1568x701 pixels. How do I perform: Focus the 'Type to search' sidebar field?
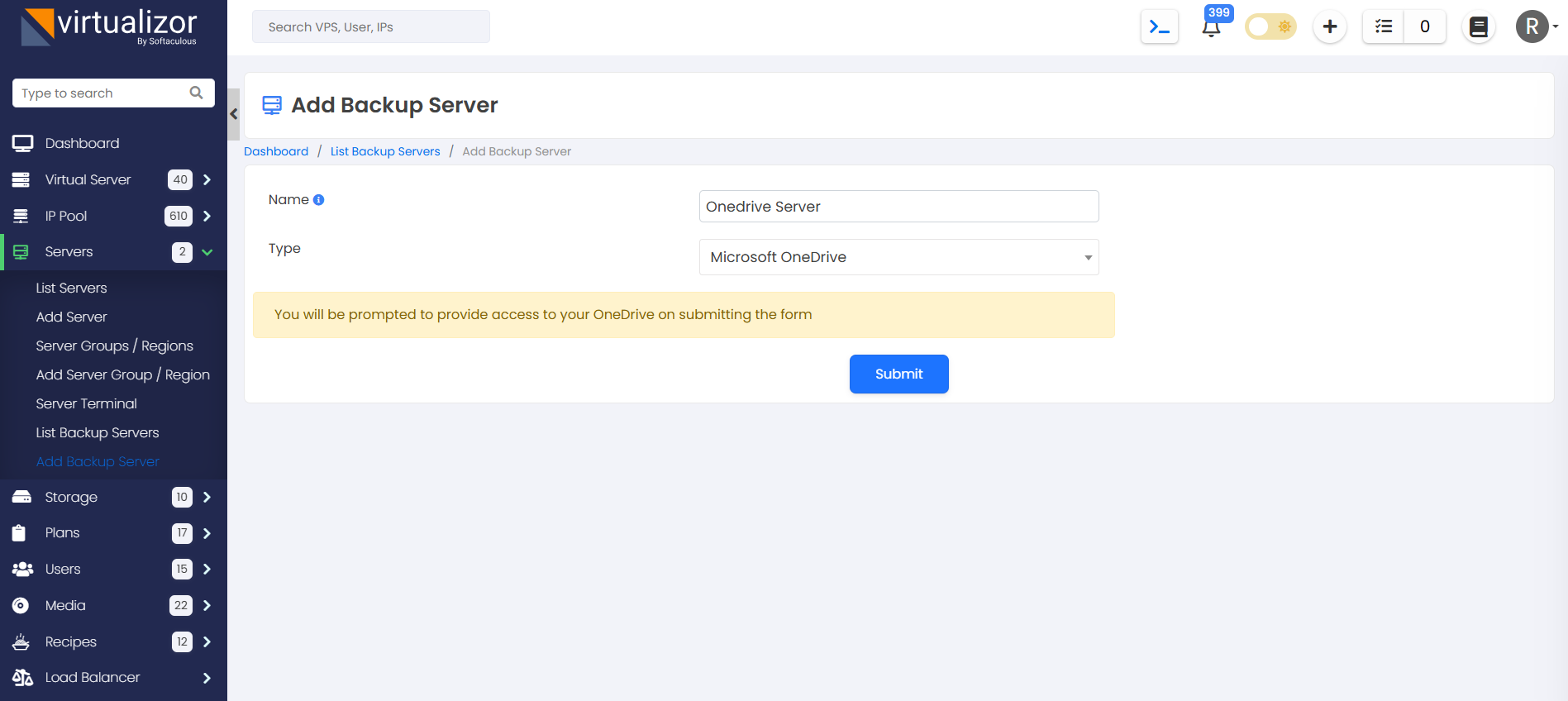click(x=113, y=93)
